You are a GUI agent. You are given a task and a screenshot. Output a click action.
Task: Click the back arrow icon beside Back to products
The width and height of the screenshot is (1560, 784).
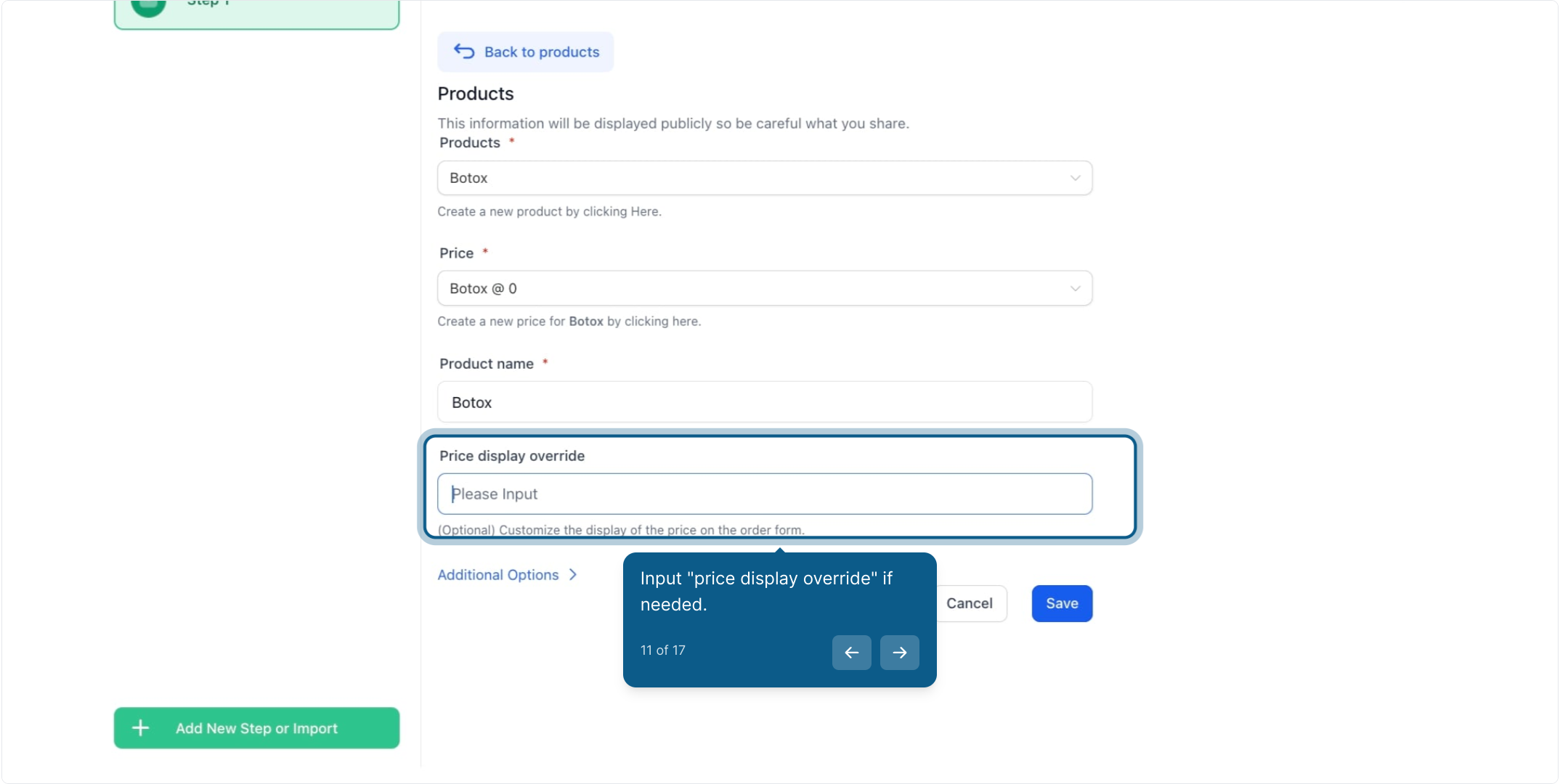464,52
